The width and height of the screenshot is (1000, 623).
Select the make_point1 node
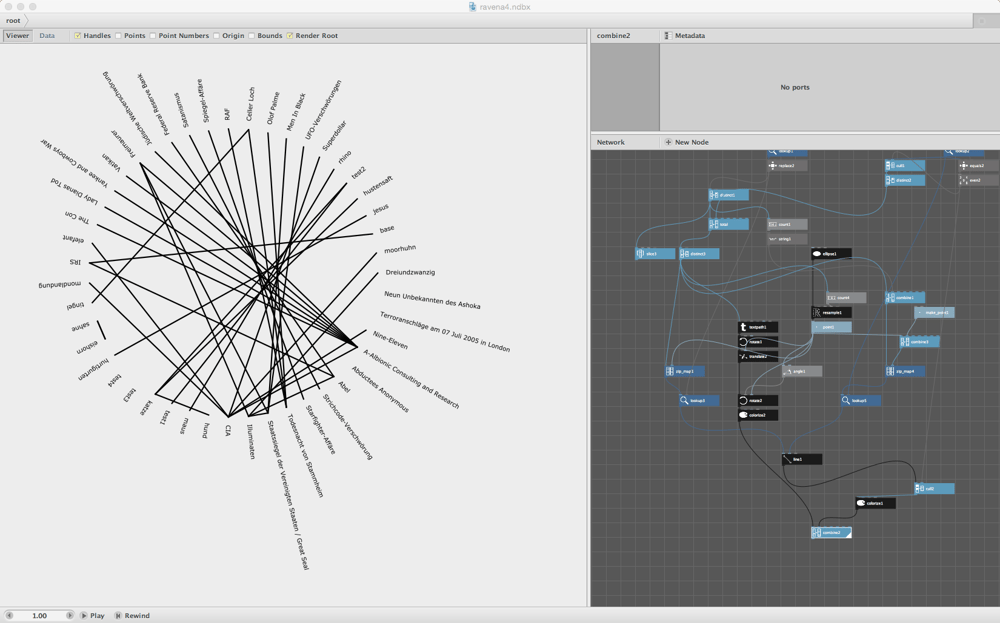pyautogui.click(x=934, y=312)
